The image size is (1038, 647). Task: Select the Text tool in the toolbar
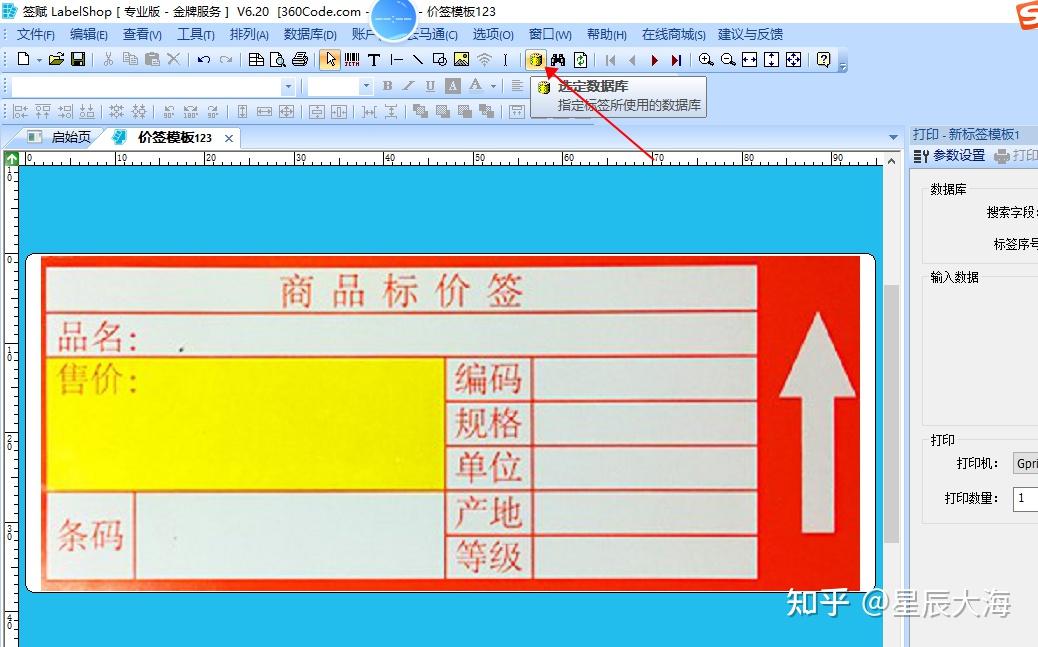(x=375, y=59)
